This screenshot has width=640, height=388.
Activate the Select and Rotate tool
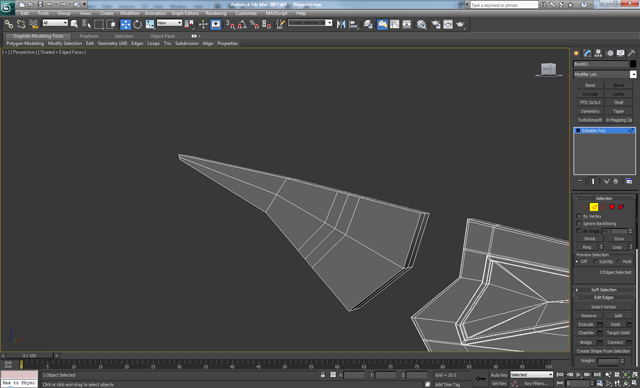[138, 24]
